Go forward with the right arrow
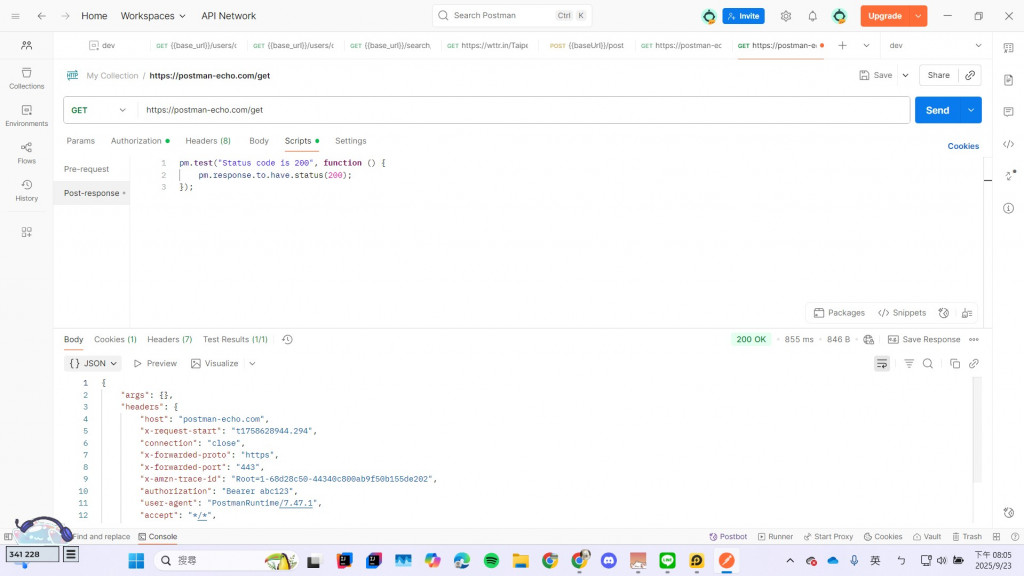This screenshot has width=1024, height=576. point(65,16)
